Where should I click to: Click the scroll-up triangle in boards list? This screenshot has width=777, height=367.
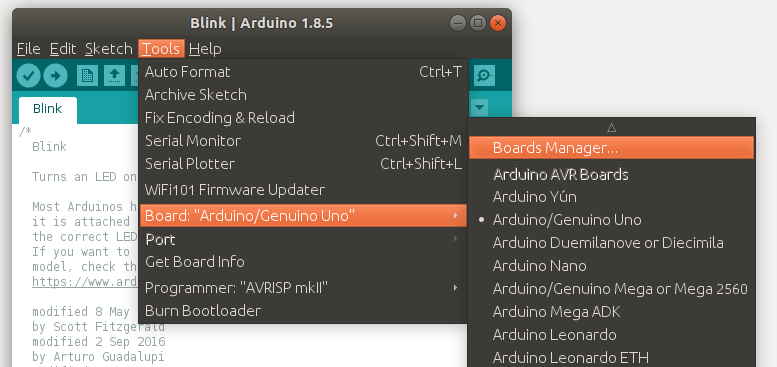tap(611, 128)
